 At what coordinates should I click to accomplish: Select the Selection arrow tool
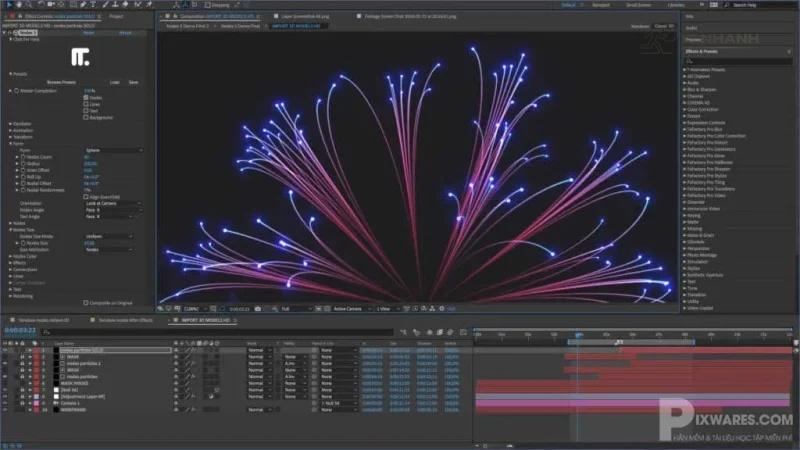(9, 4)
